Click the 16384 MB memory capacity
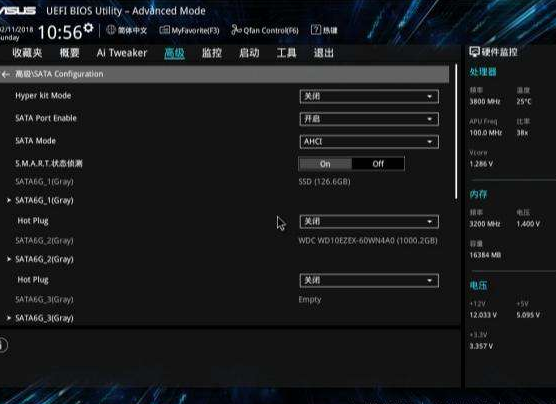Image resolution: width=556 pixels, height=404 pixels. pos(485,255)
